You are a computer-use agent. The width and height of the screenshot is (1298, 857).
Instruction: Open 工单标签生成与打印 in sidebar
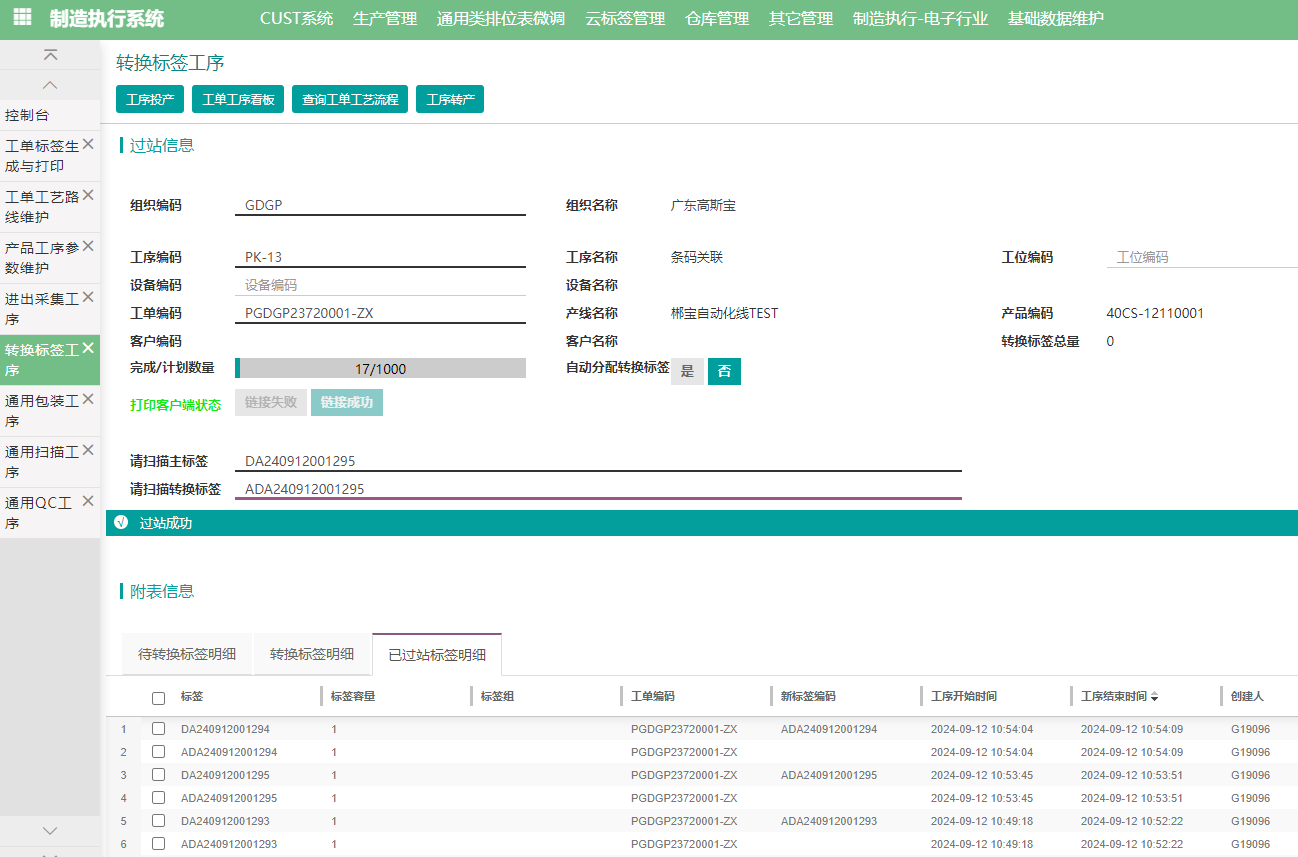[x=41, y=156]
